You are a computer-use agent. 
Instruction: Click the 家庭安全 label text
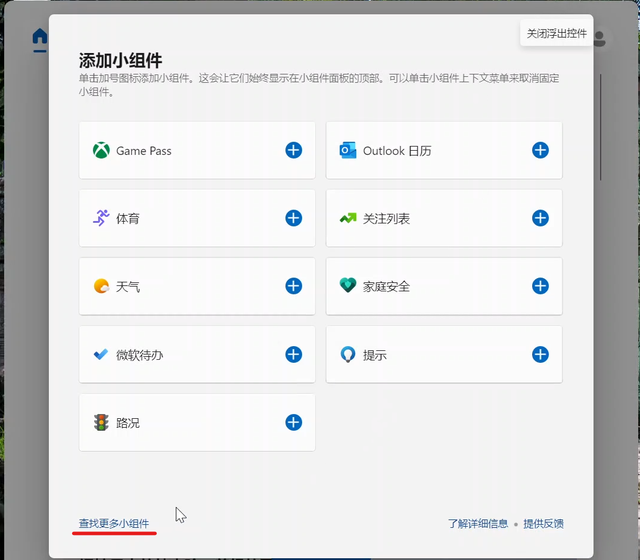[x=386, y=287]
